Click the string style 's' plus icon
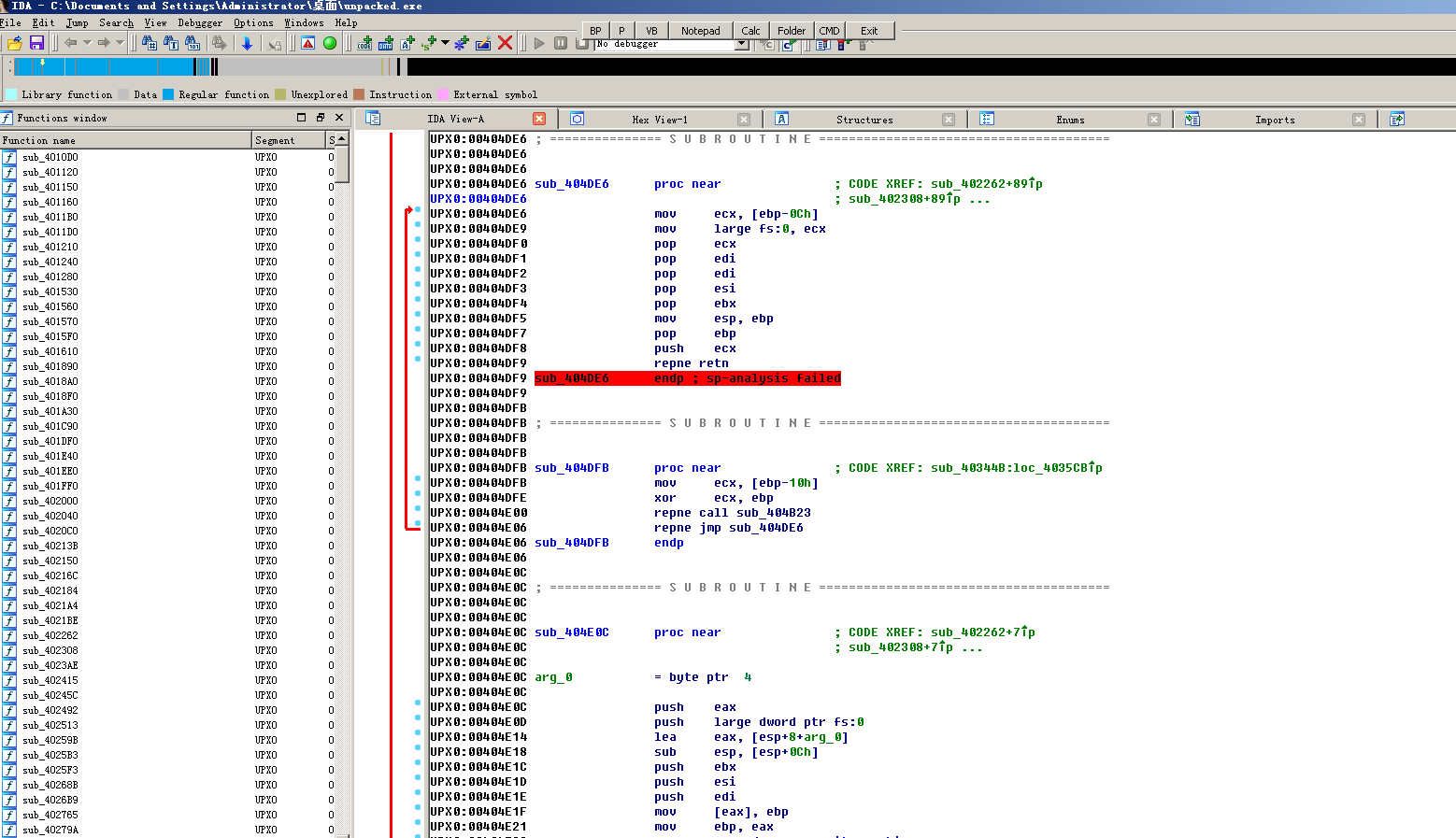The width and height of the screenshot is (1456, 838). [429, 43]
